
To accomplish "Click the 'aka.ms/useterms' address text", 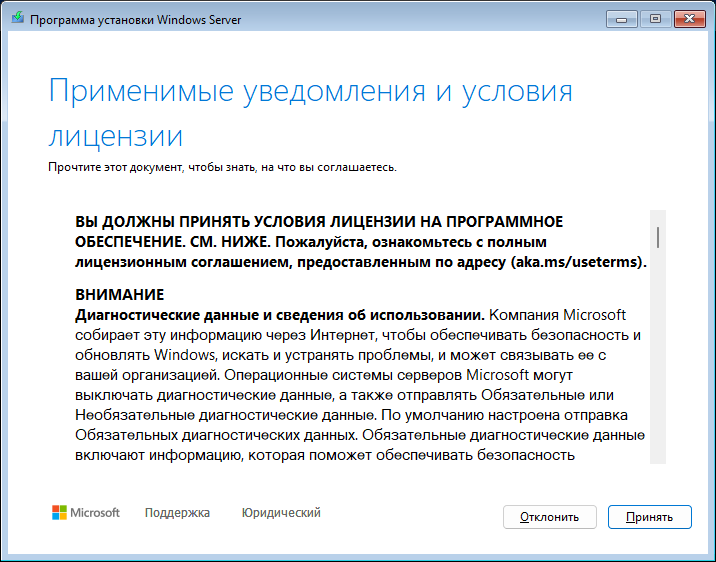I will (x=576, y=262).
